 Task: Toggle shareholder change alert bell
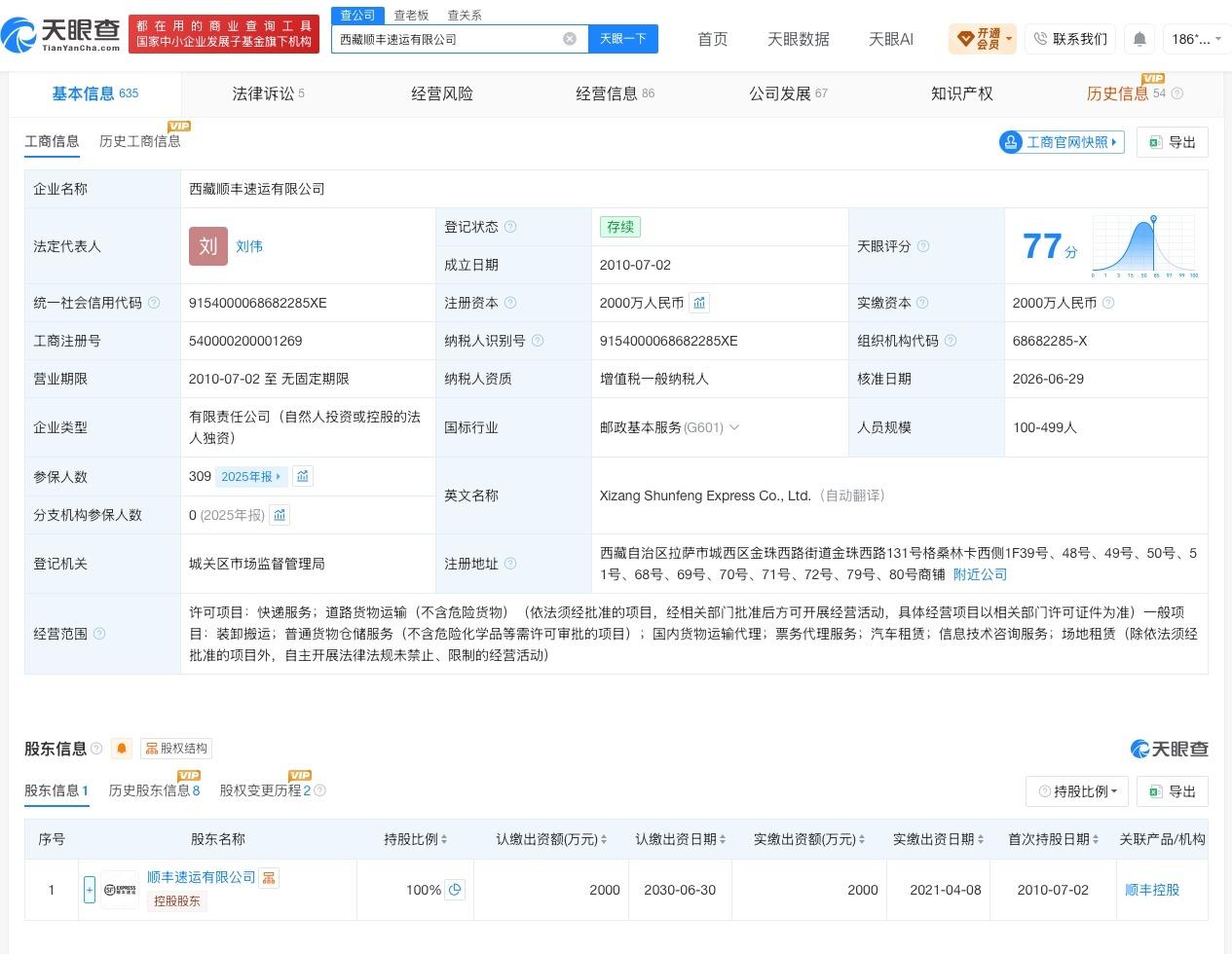(122, 749)
